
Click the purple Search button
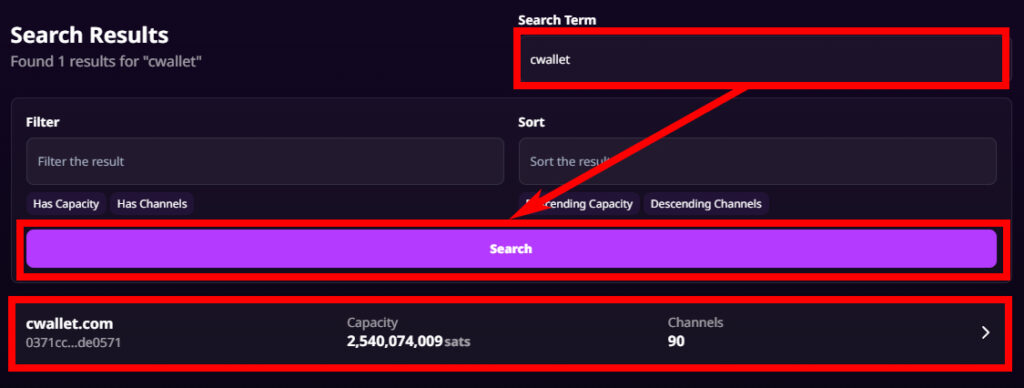point(511,249)
